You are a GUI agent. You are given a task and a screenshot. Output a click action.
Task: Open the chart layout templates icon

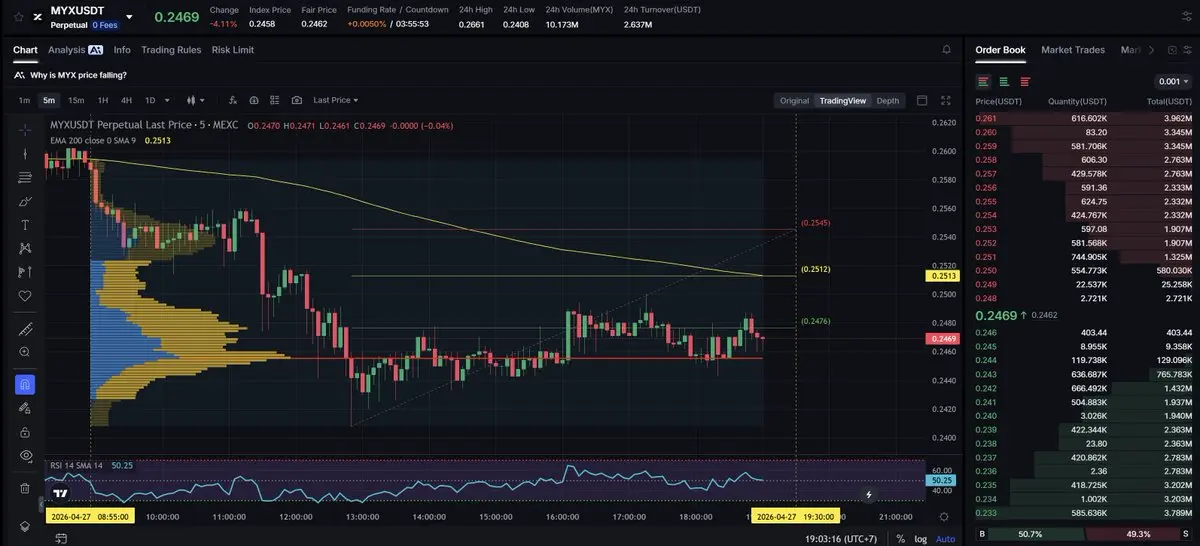[x=275, y=100]
